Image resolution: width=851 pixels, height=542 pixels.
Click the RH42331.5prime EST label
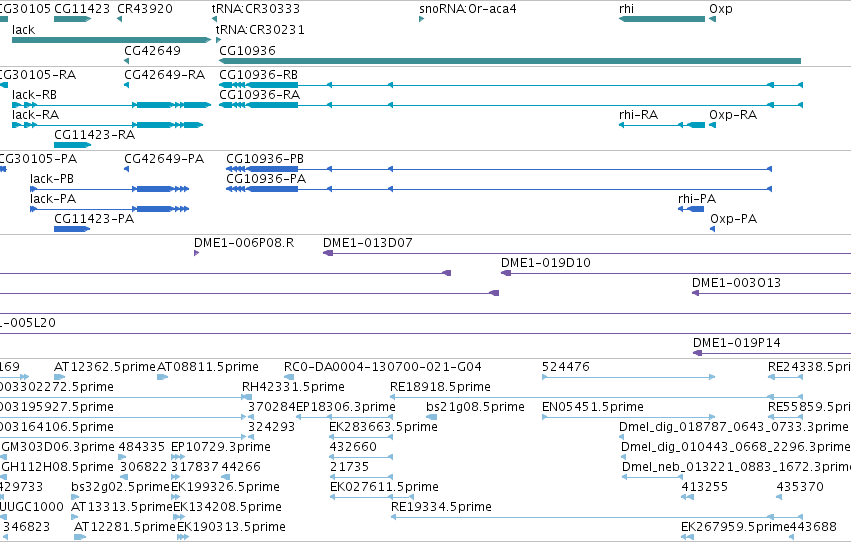293,387
